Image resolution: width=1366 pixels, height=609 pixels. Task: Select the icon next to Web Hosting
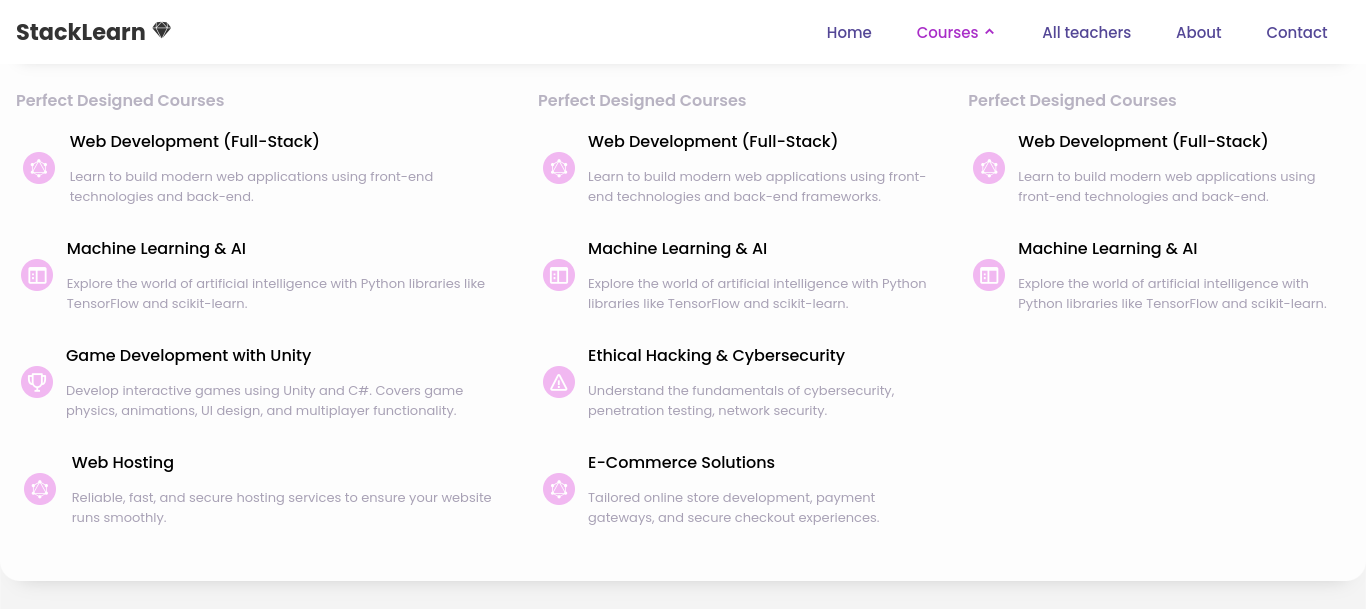(40, 489)
